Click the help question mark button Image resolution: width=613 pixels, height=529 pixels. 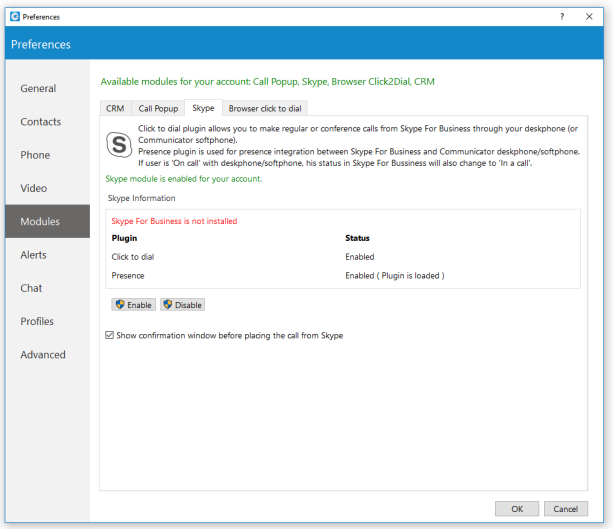tap(562, 16)
